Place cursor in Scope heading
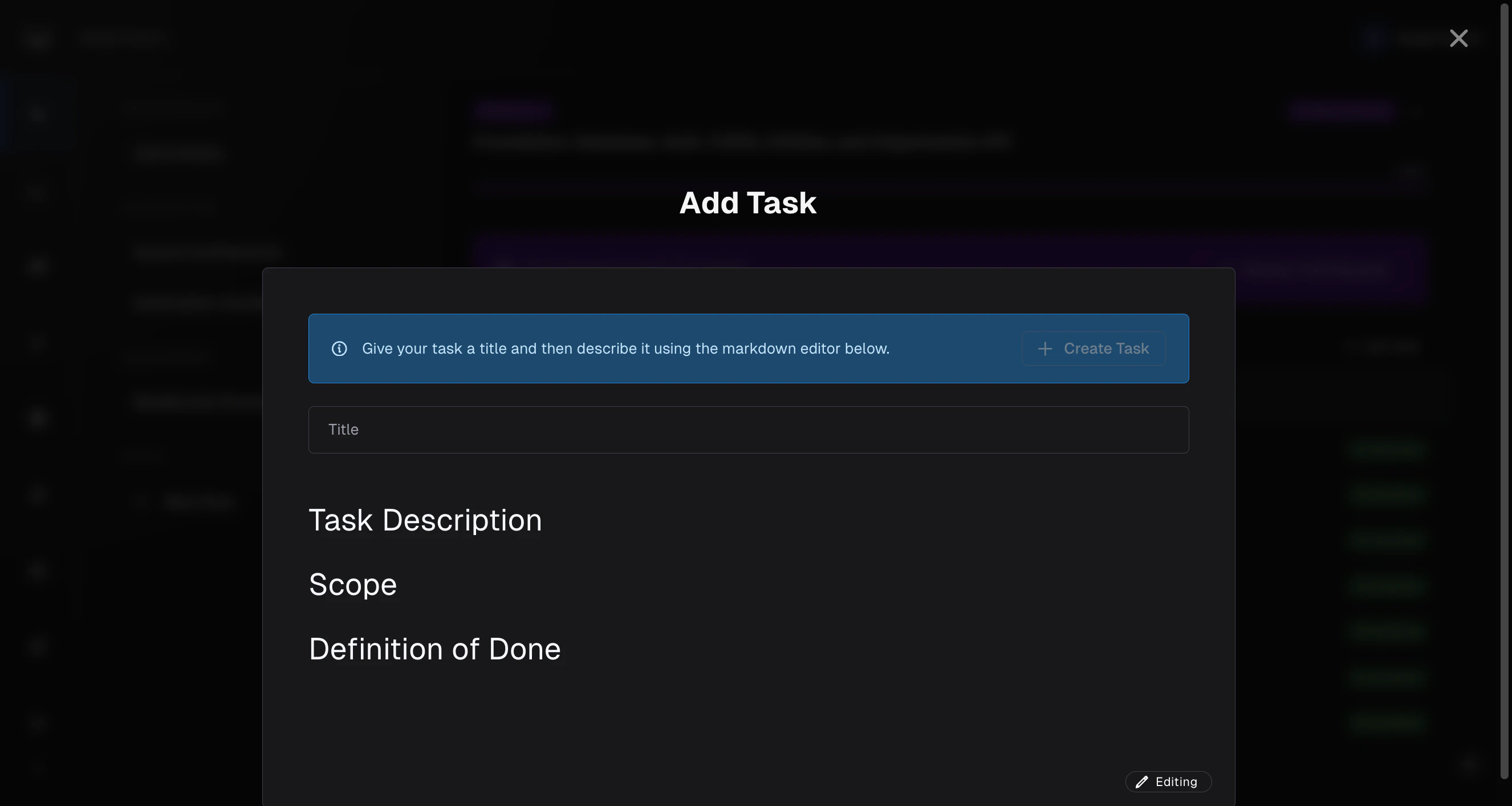 coord(353,585)
